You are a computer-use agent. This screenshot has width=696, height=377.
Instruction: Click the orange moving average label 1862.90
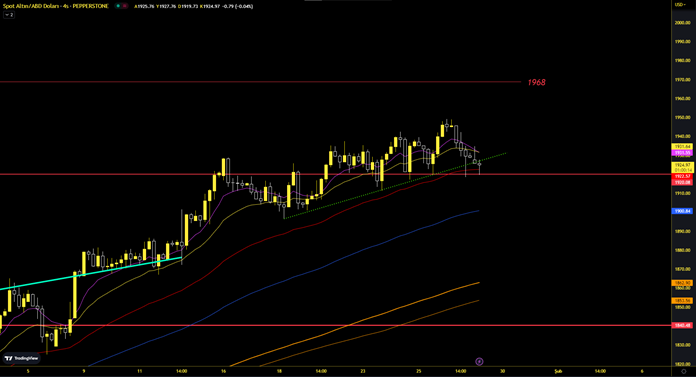point(682,283)
